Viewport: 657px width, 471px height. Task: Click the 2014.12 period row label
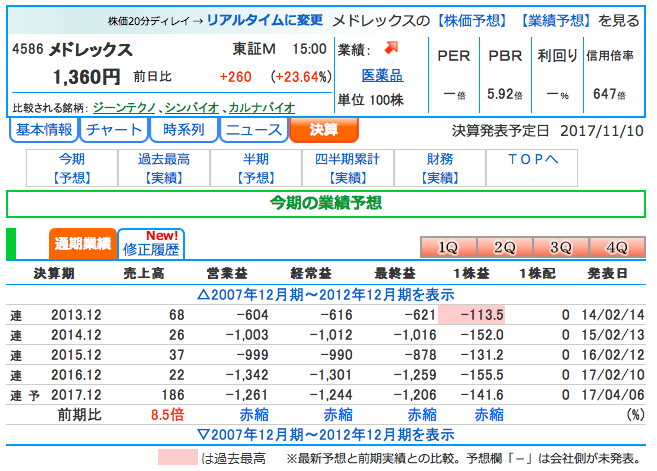click(76, 335)
